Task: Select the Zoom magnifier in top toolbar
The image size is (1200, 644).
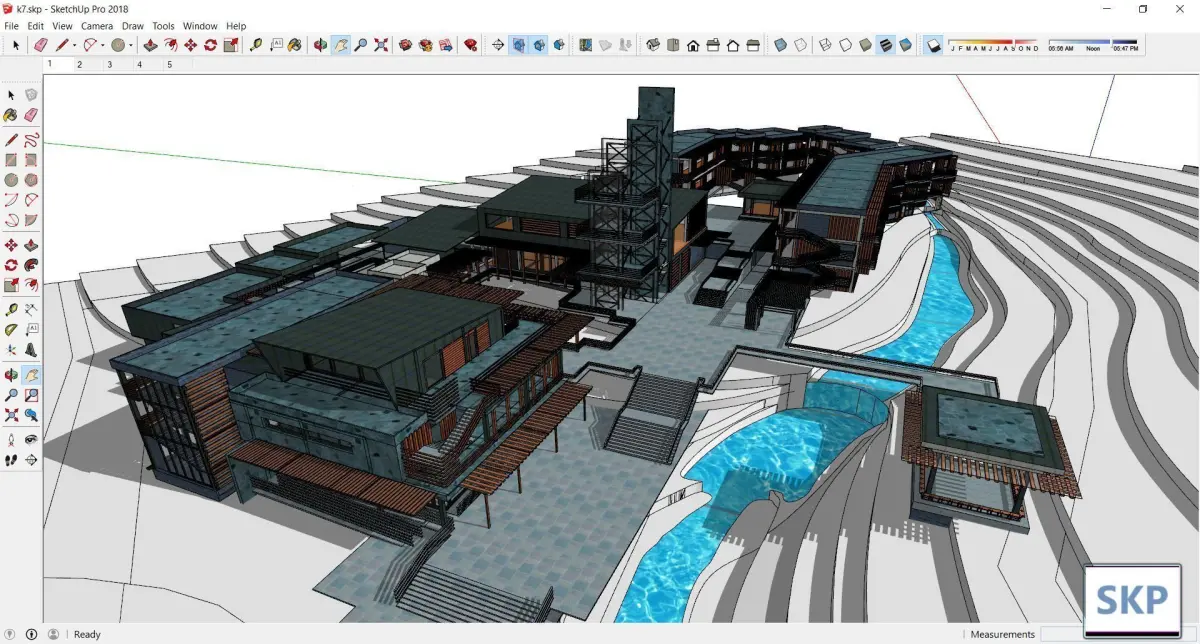Action: click(x=360, y=45)
